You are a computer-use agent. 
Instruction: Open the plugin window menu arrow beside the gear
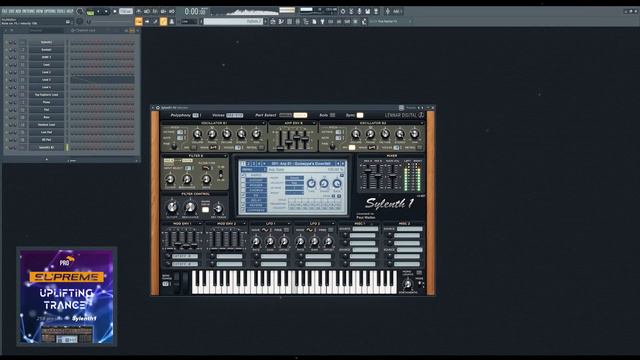(x=153, y=108)
